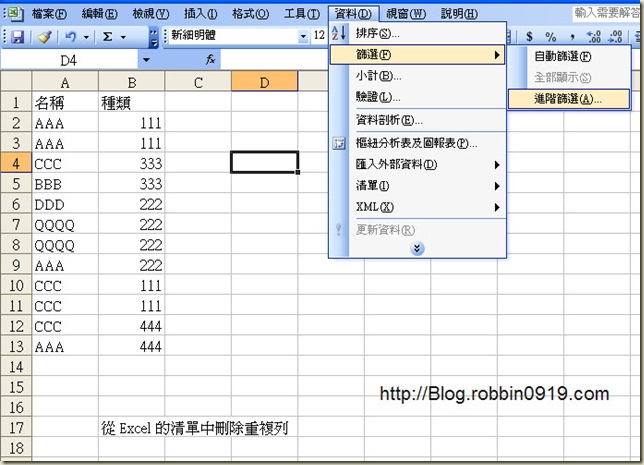The width and height of the screenshot is (644, 465).
Task: Expand the XML(X) submenu
Action: (x=418, y=207)
